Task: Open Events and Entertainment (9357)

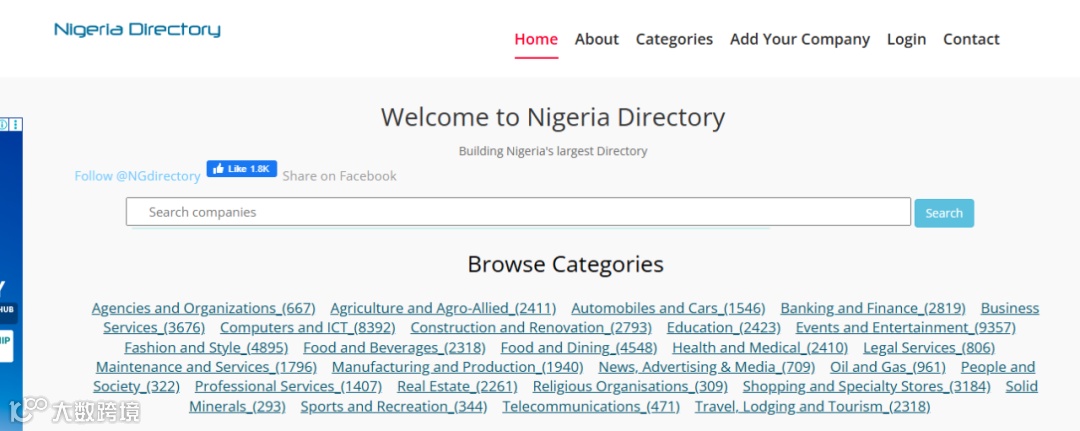Action: point(906,327)
